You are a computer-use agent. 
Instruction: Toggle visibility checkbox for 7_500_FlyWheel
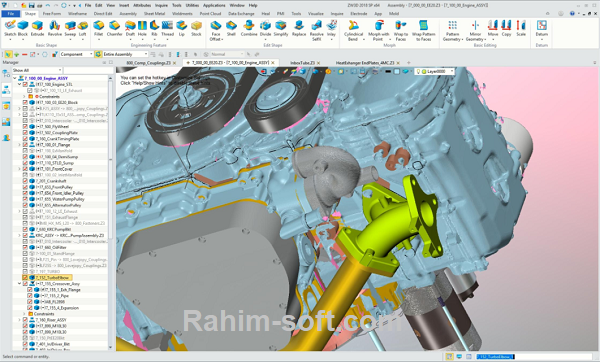(x=25, y=127)
